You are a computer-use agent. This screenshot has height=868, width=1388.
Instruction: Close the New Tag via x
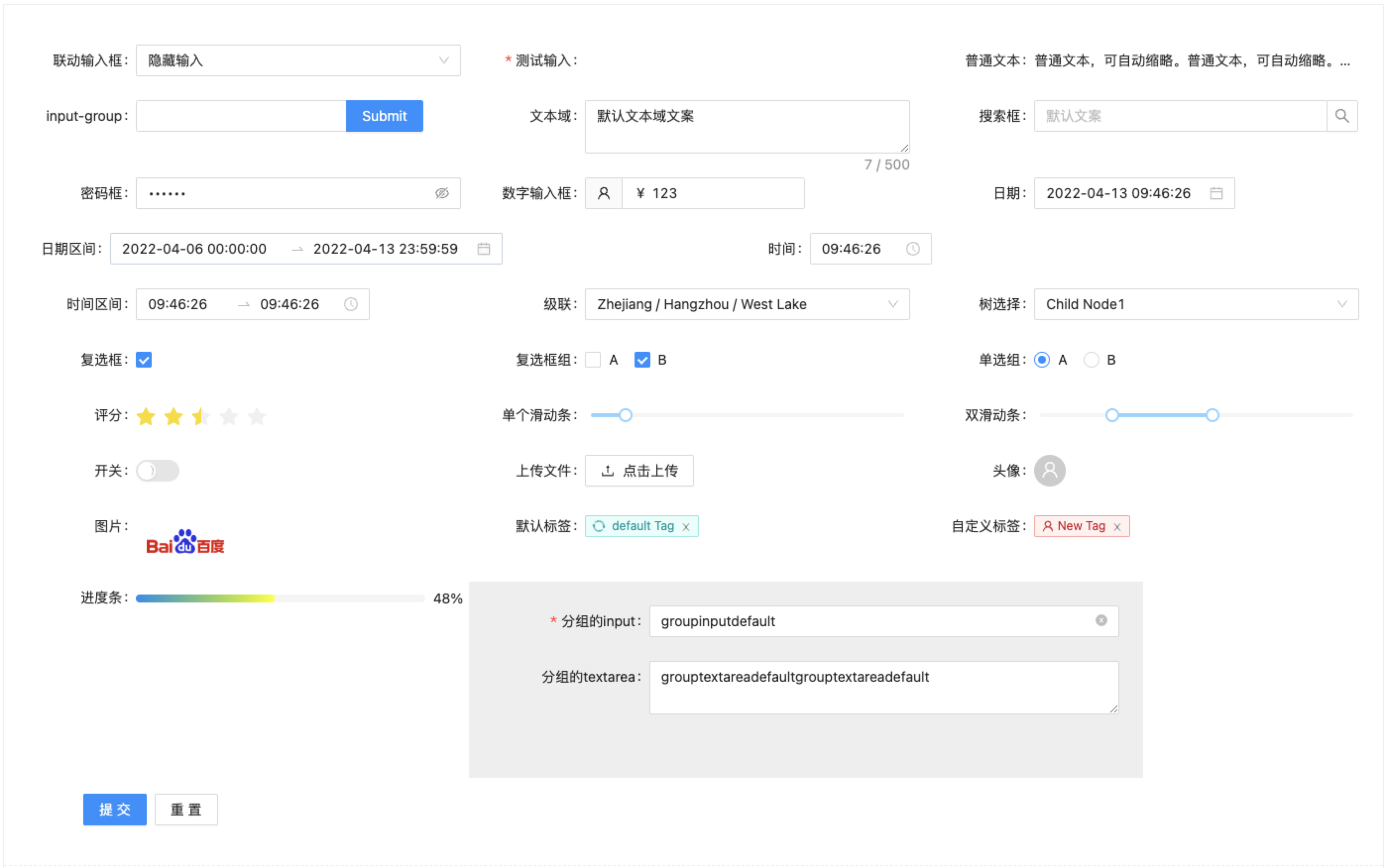coord(1117,527)
